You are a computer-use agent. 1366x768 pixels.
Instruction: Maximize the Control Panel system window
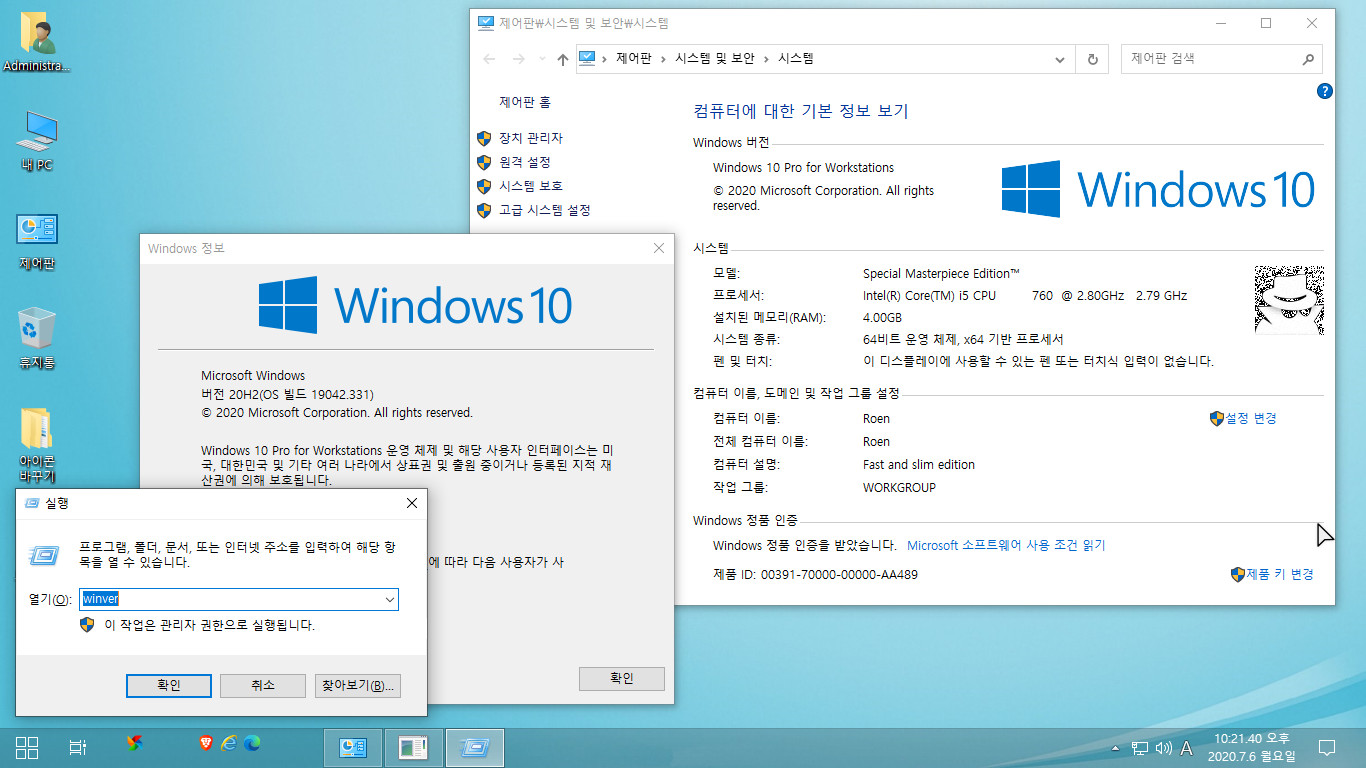[1265, 23]
